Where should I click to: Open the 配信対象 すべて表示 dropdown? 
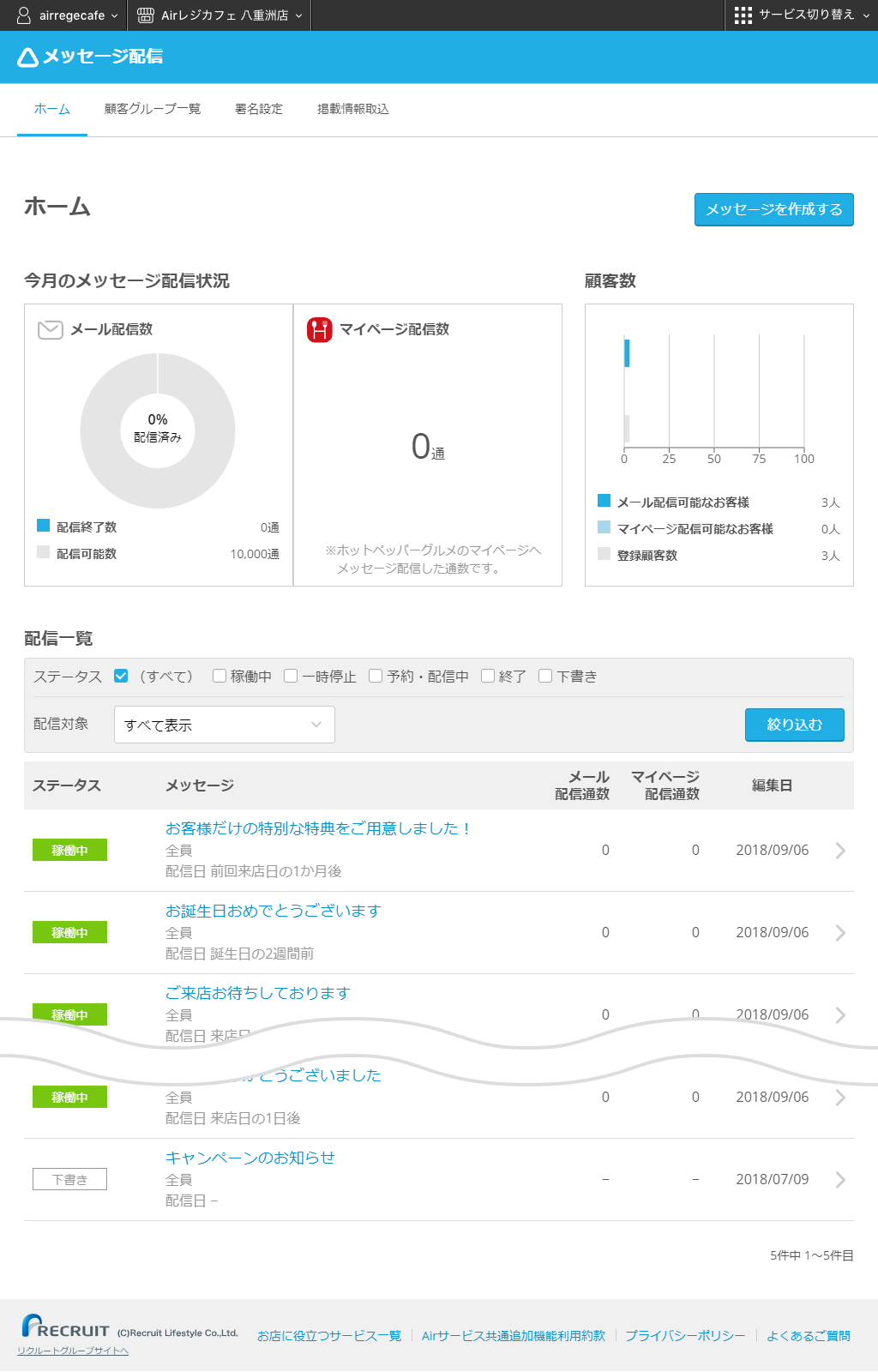tap(225, 725)
